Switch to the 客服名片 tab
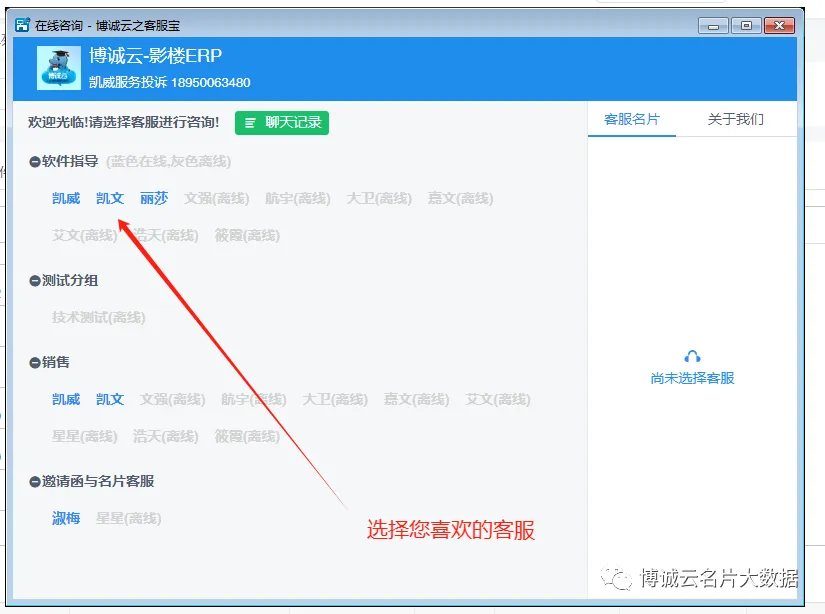Screen dimensions: 825x614 [632, 119]
